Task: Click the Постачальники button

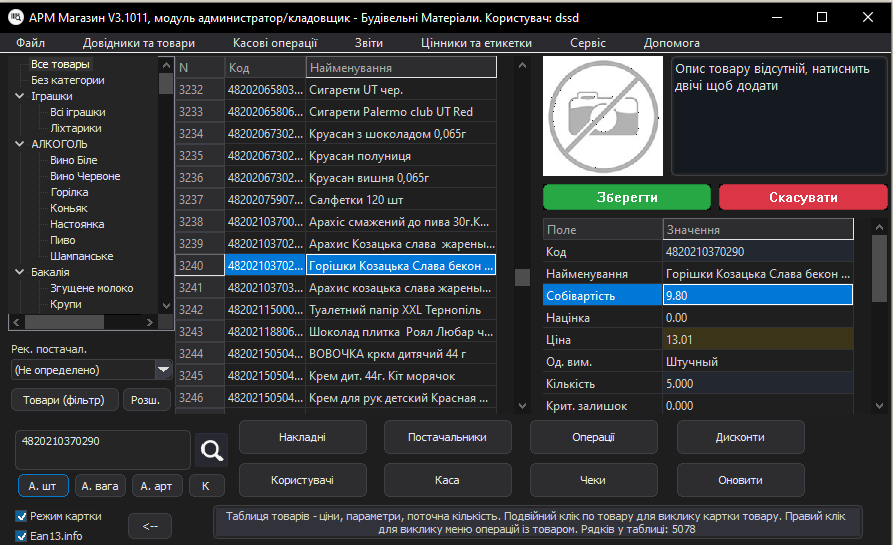Action: tap(447, 437)
